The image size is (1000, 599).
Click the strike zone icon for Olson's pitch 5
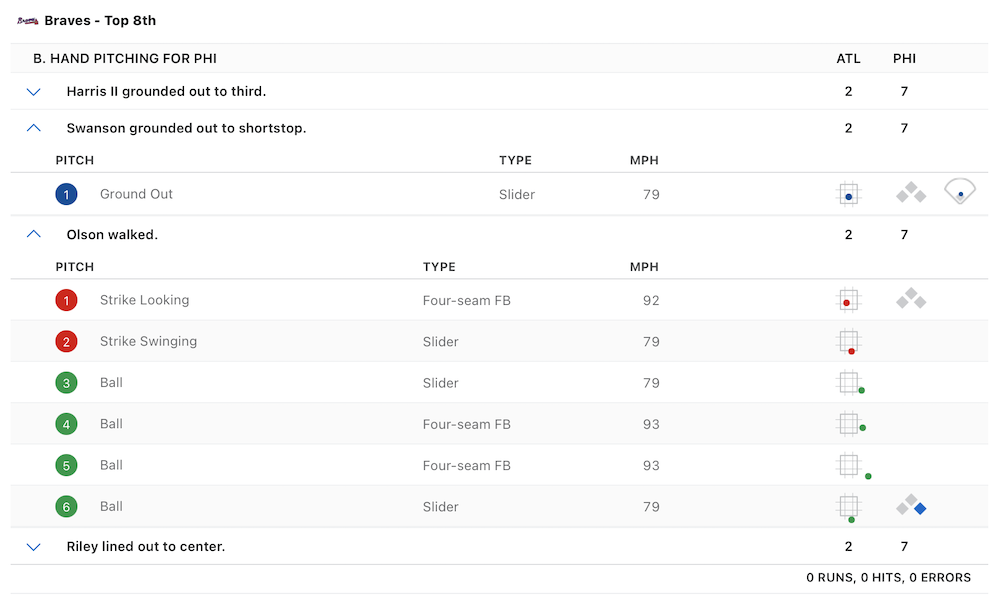click(849, 465)
